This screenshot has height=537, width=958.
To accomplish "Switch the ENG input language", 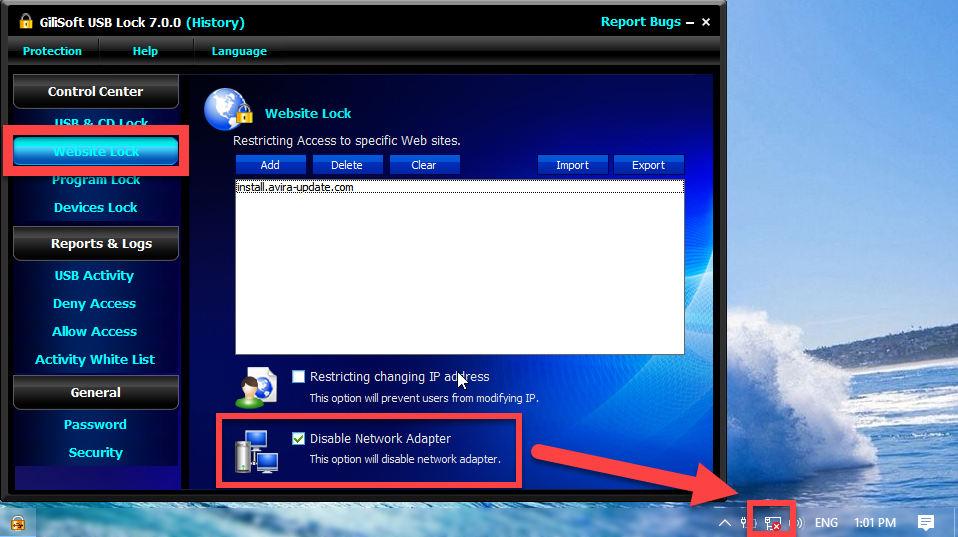I will point(826,523).
